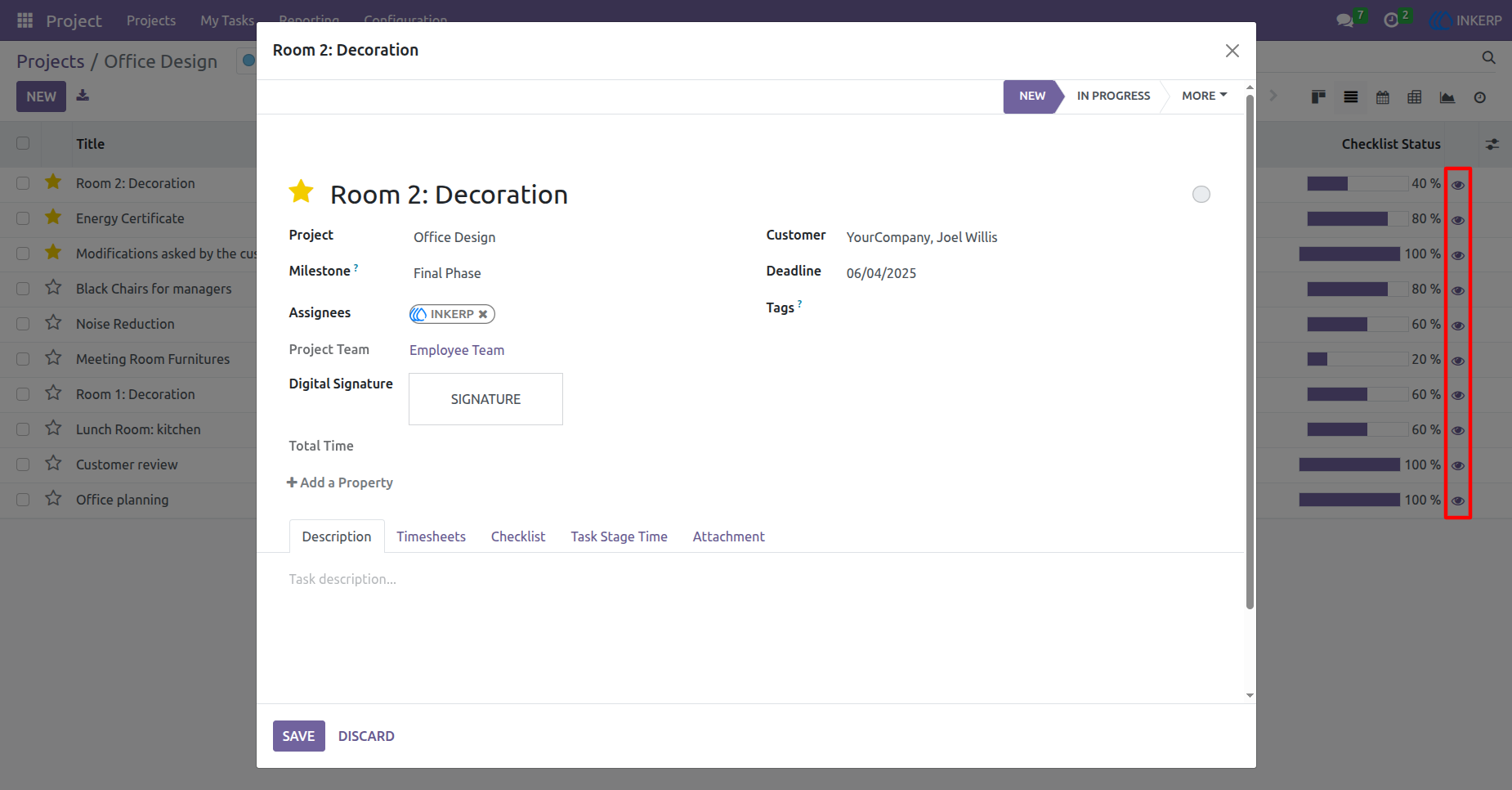
Task: Open the activities clock icon in the top bar
Action: click(1391, 20)
